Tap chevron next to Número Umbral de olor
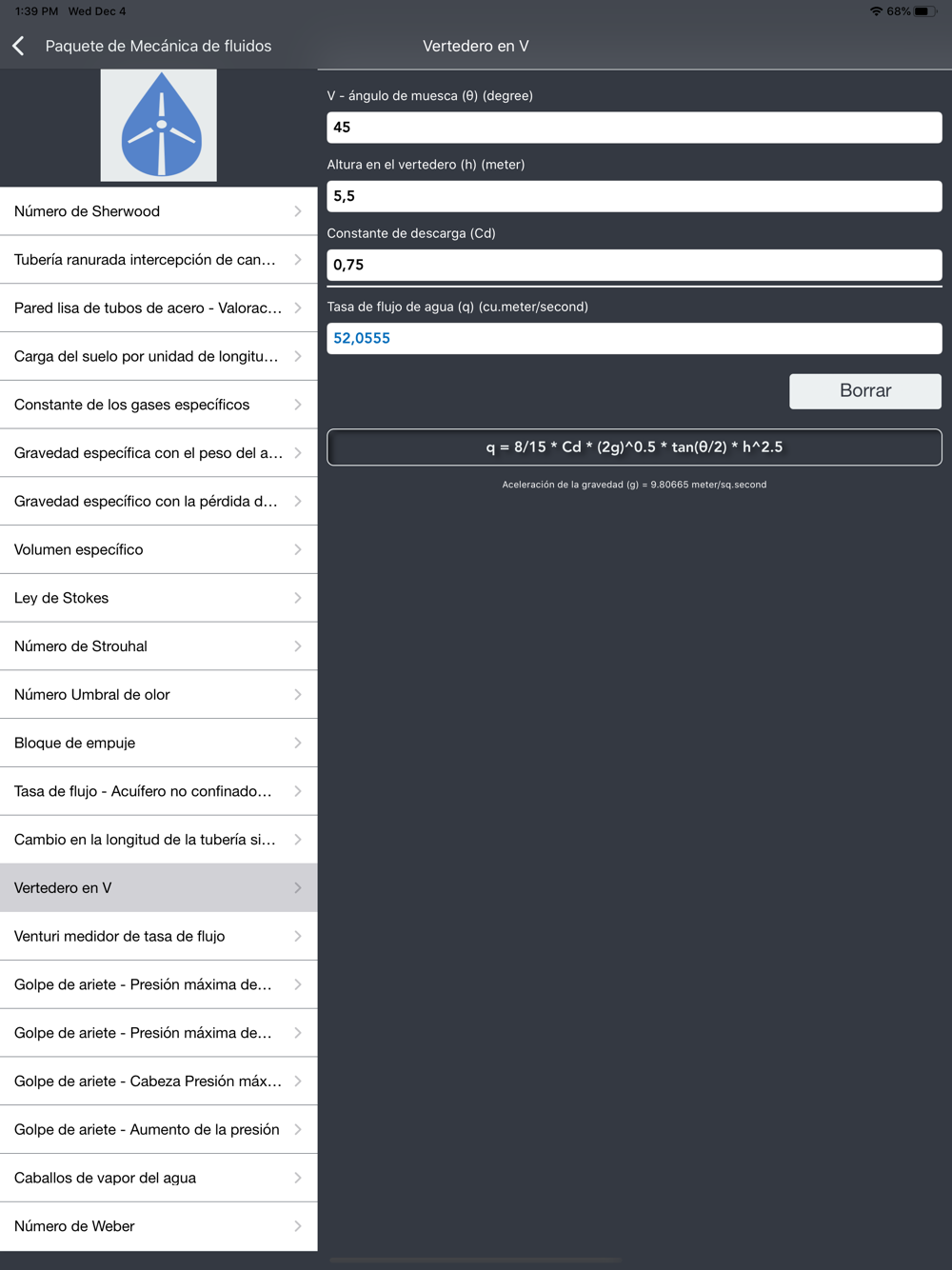The image size is (952, 1270). pos(298,695)
